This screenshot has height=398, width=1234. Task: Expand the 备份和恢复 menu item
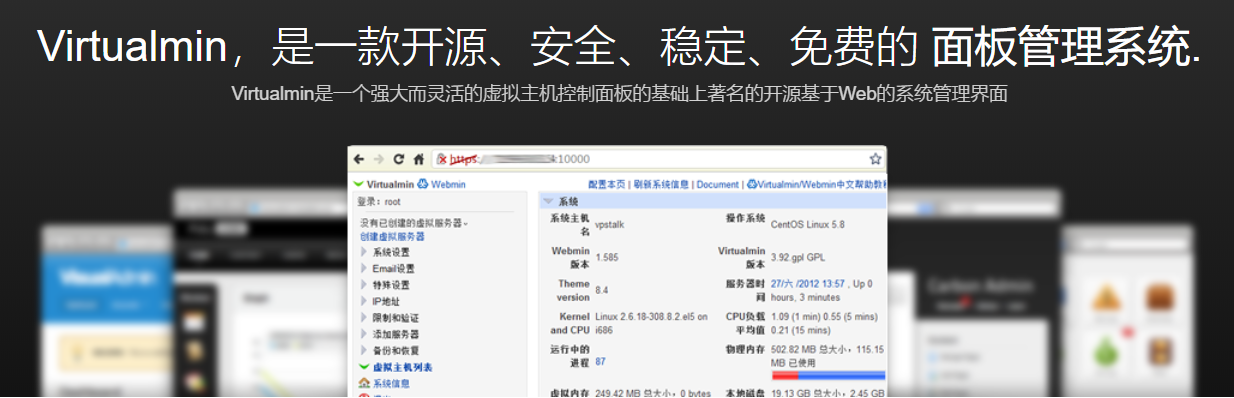[389, 350]
